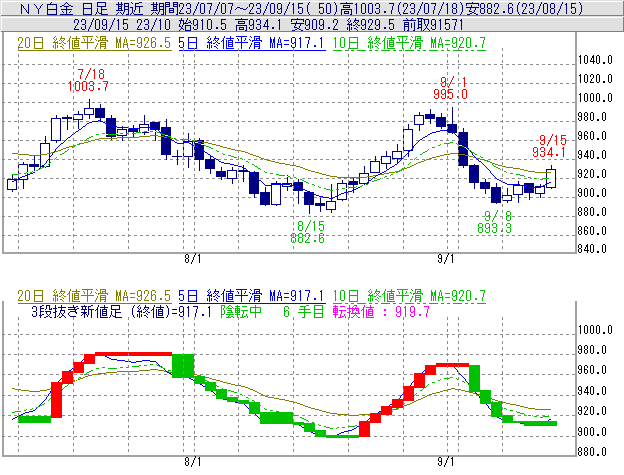Select lower chart 10日 終値平滑 MA=920.7 legend
The height and width of the screenshot is (475, 624).
click(409, 296)
